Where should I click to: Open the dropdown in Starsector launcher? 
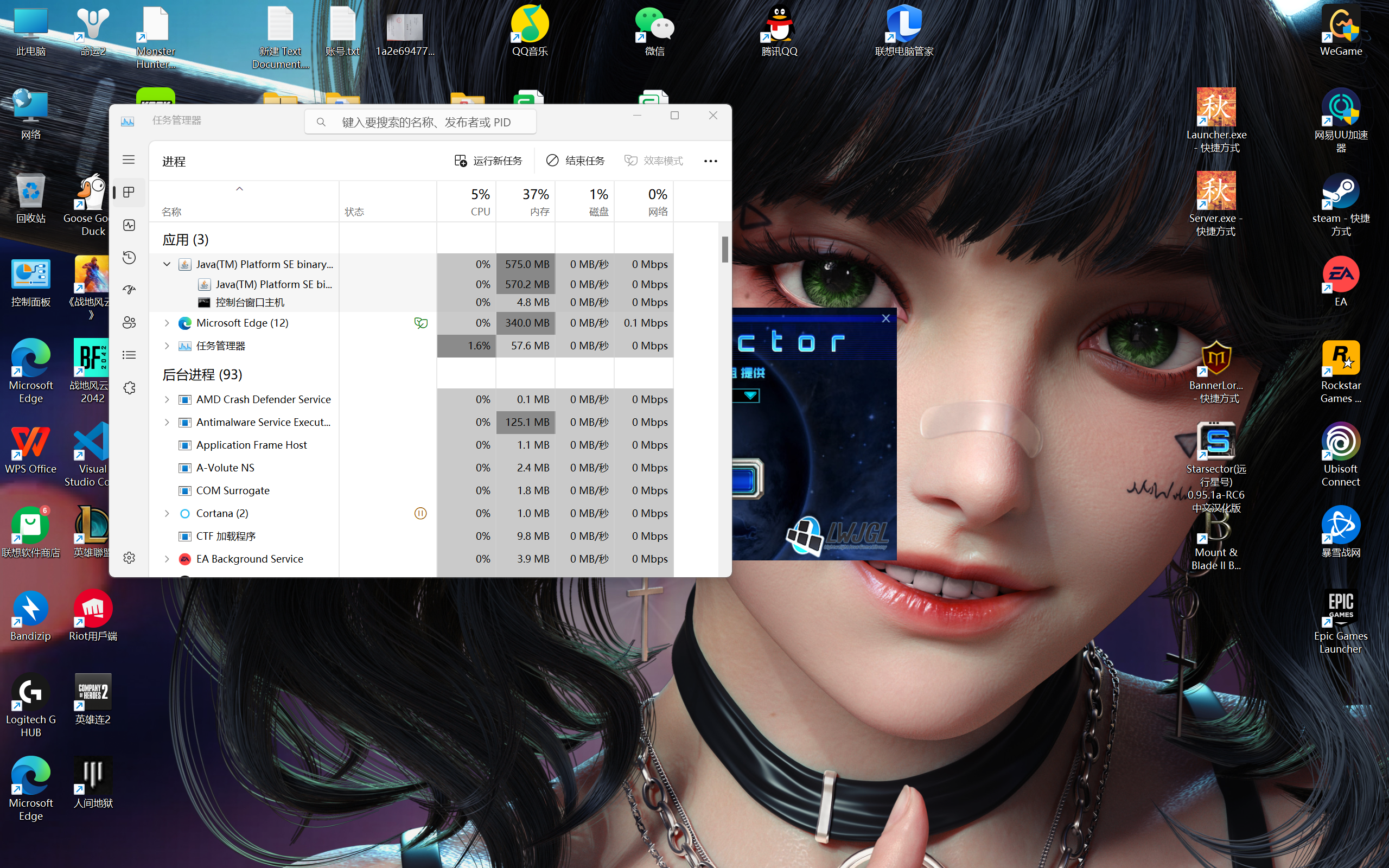pos(750,395)
